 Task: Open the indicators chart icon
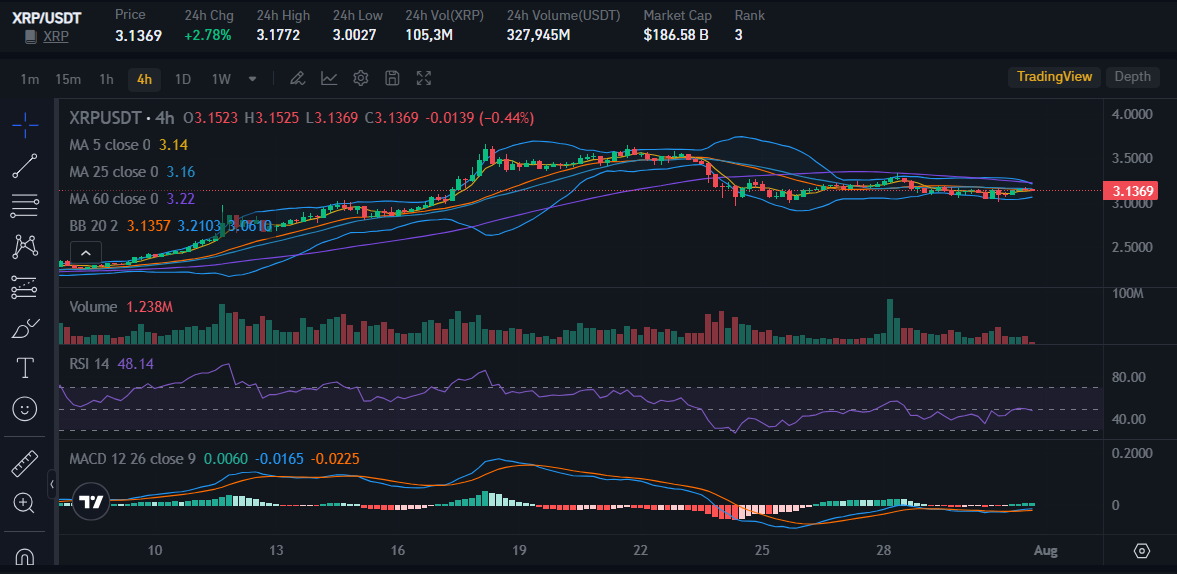[329, 78]
